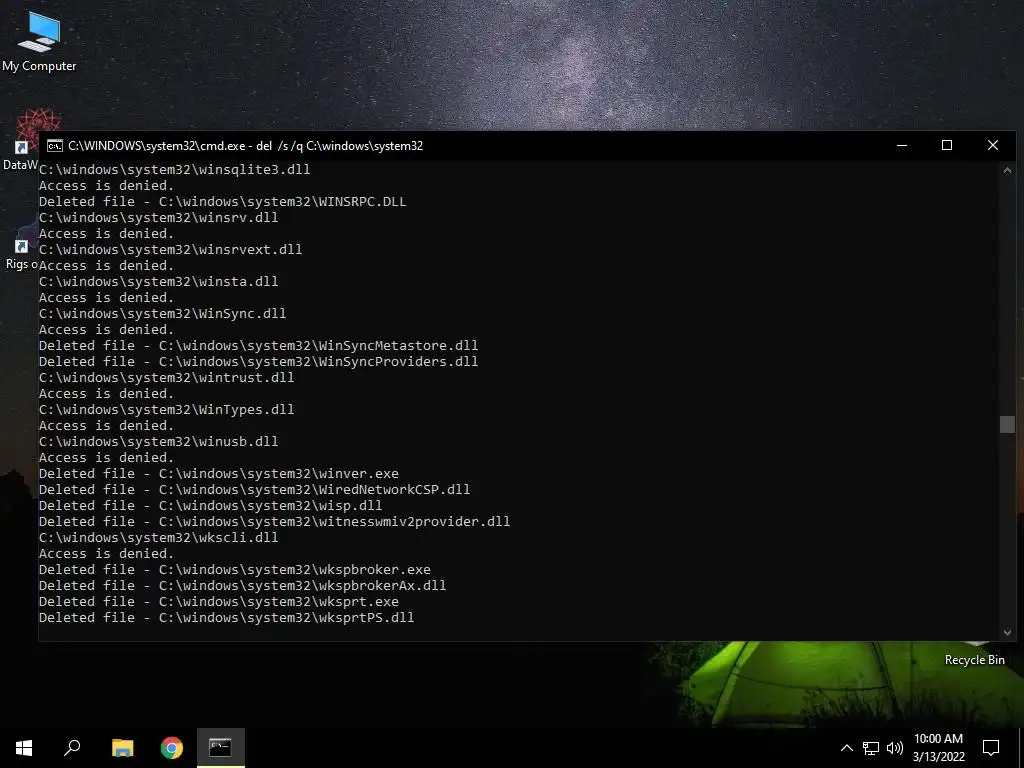Screen dimensions: 1024x768
Task: Click line 'C:\windows\system32\wkscli.dll'
Action: point(159,537)
